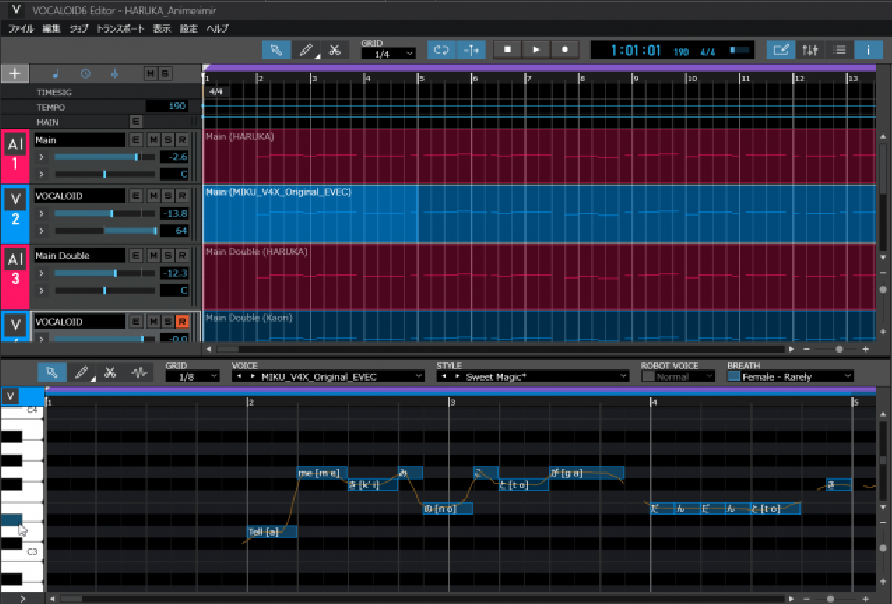Open the ジョブ menu

tap(79, 28)
